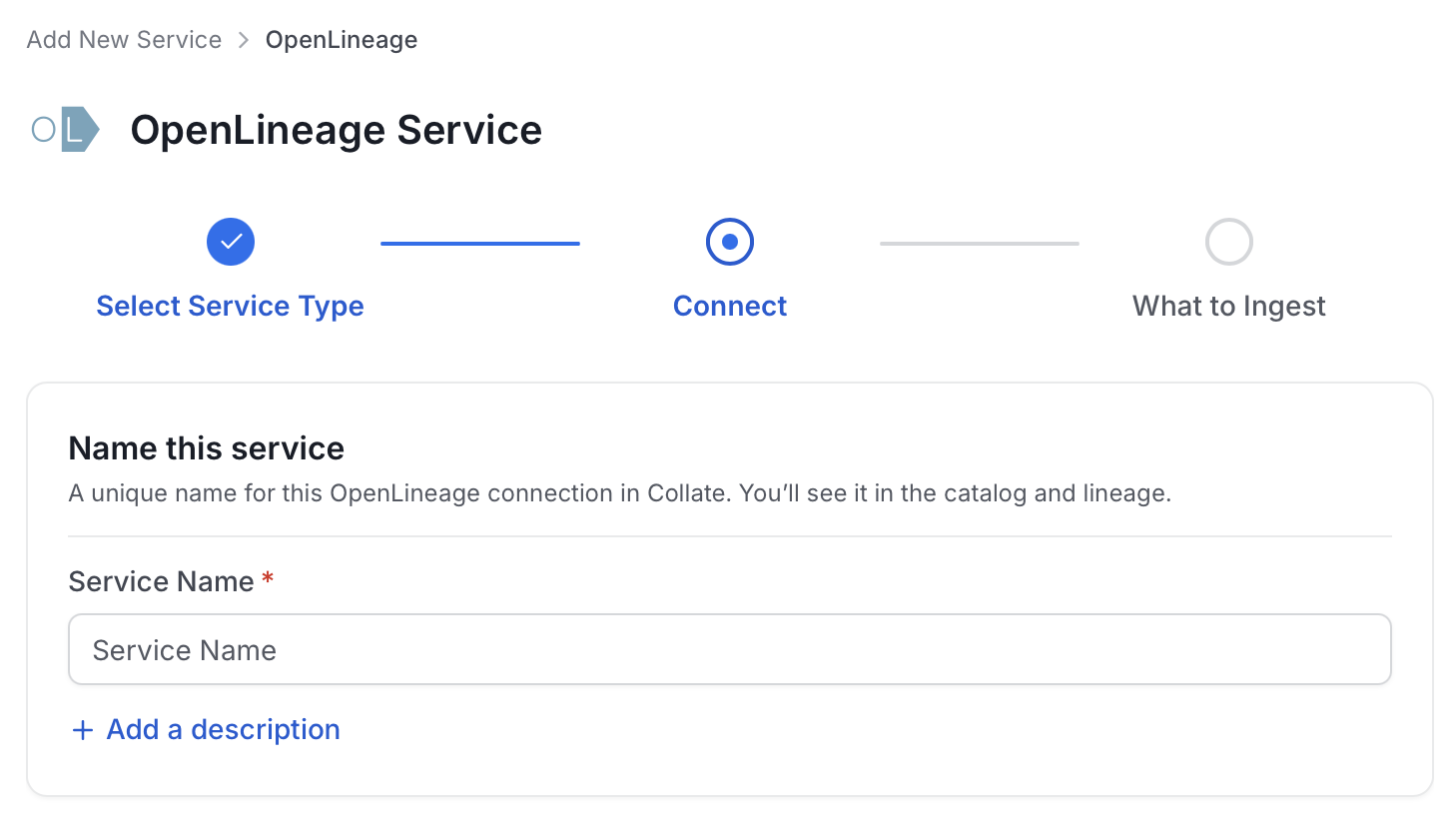This screenshot has height=817, width=1456.
Task: Click the Connect step circle
Action: [730, 242]
